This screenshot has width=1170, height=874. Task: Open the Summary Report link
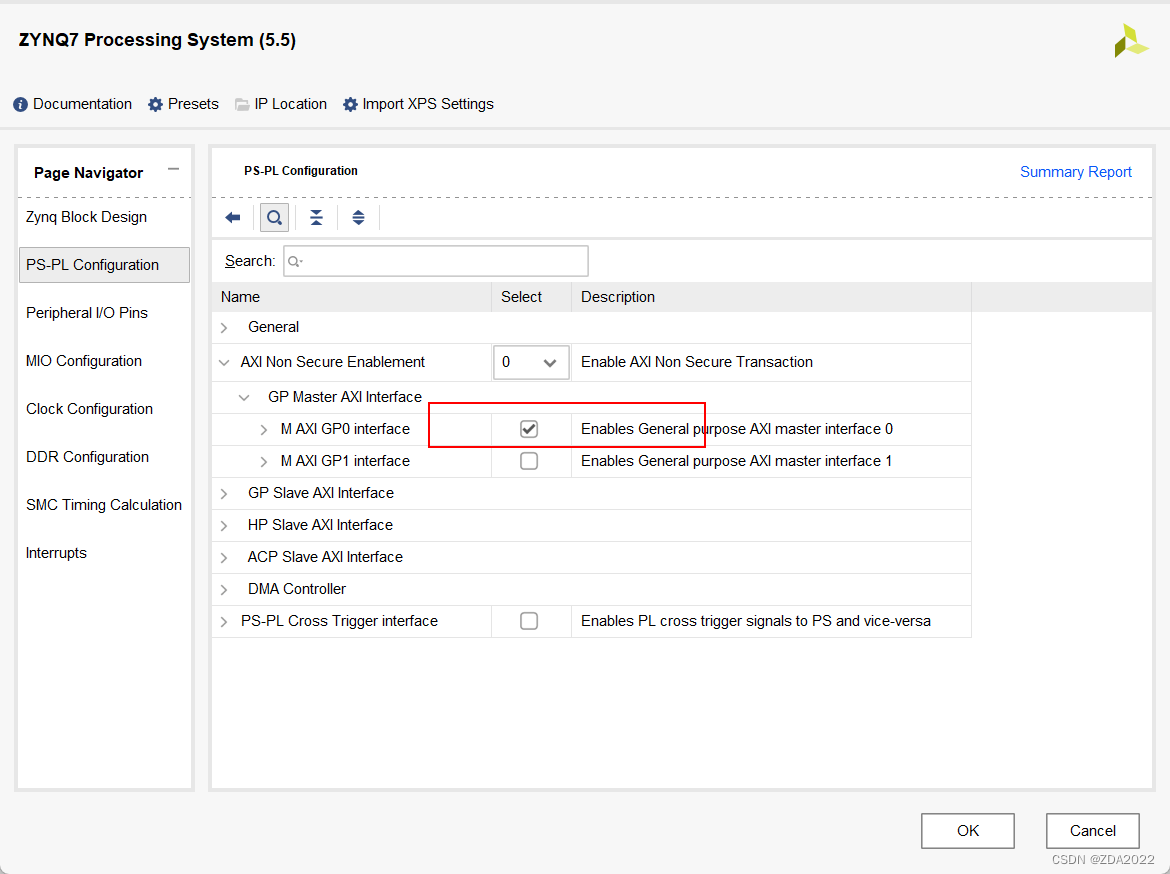tap(1075, 172)
